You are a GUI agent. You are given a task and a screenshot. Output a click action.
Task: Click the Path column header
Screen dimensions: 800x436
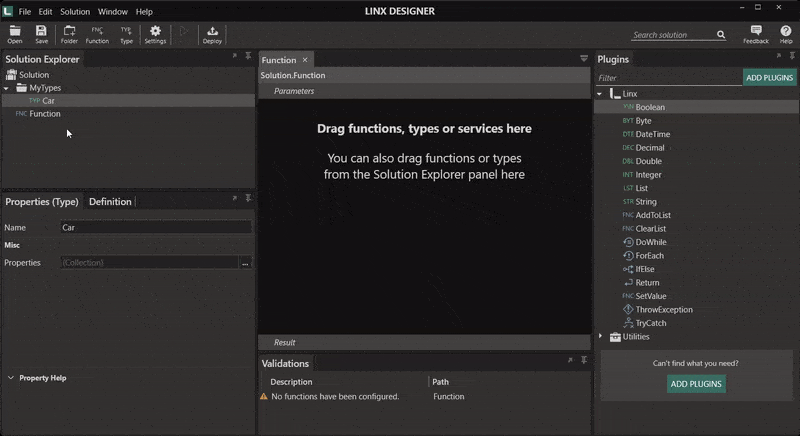tap(440, 381)
